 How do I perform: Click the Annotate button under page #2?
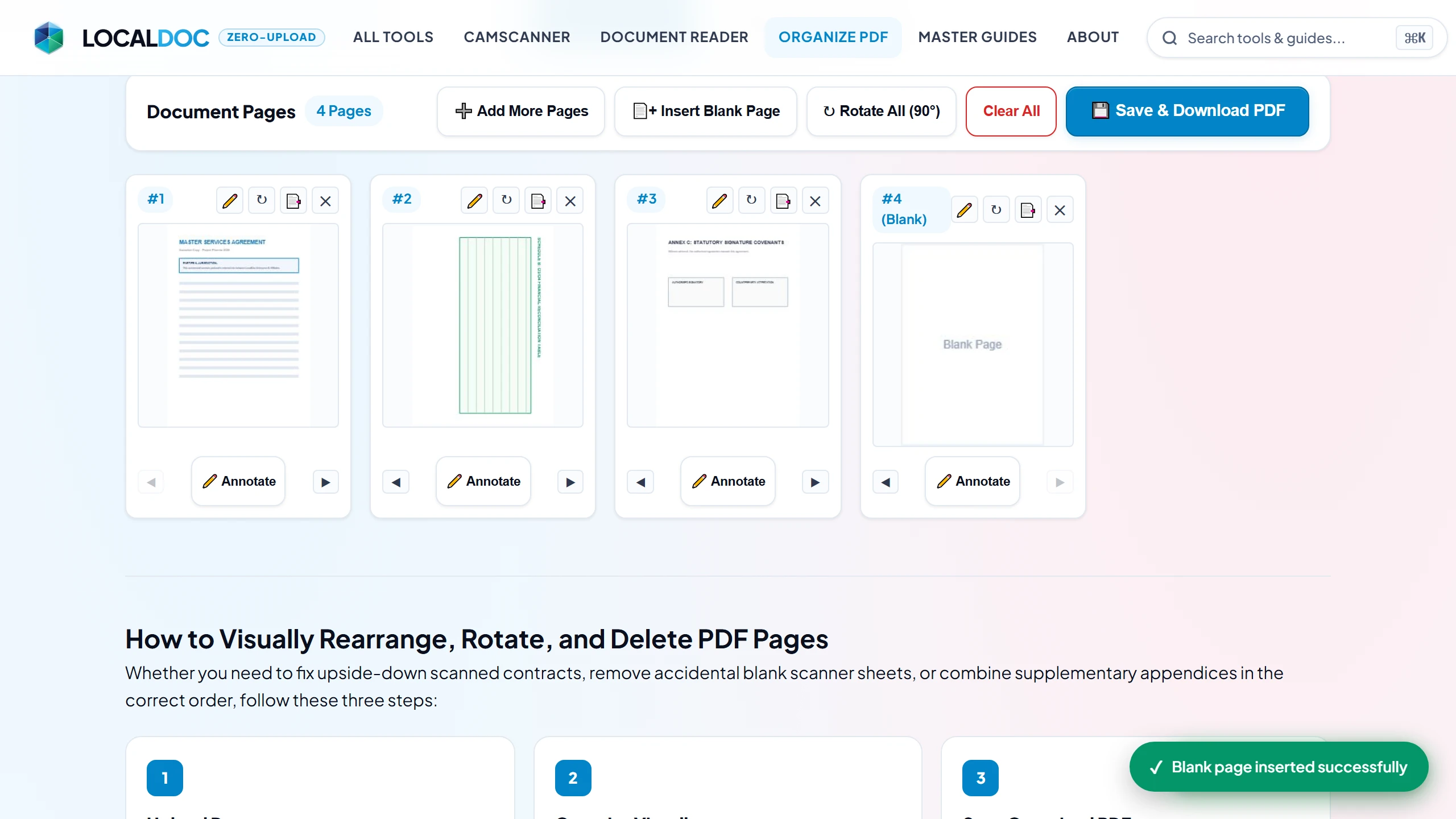click(483, 481)
